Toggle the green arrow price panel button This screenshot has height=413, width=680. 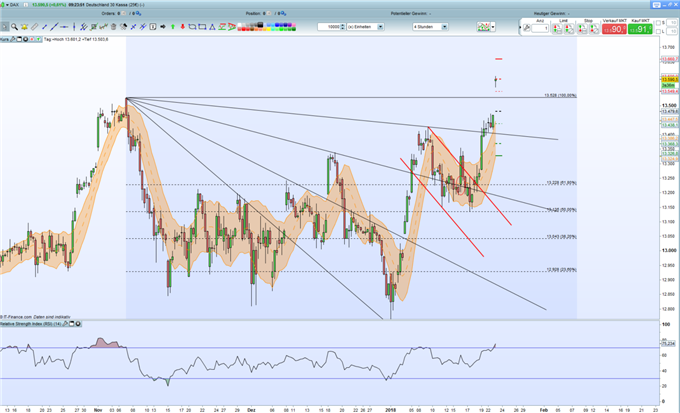[x=38, y=39]
